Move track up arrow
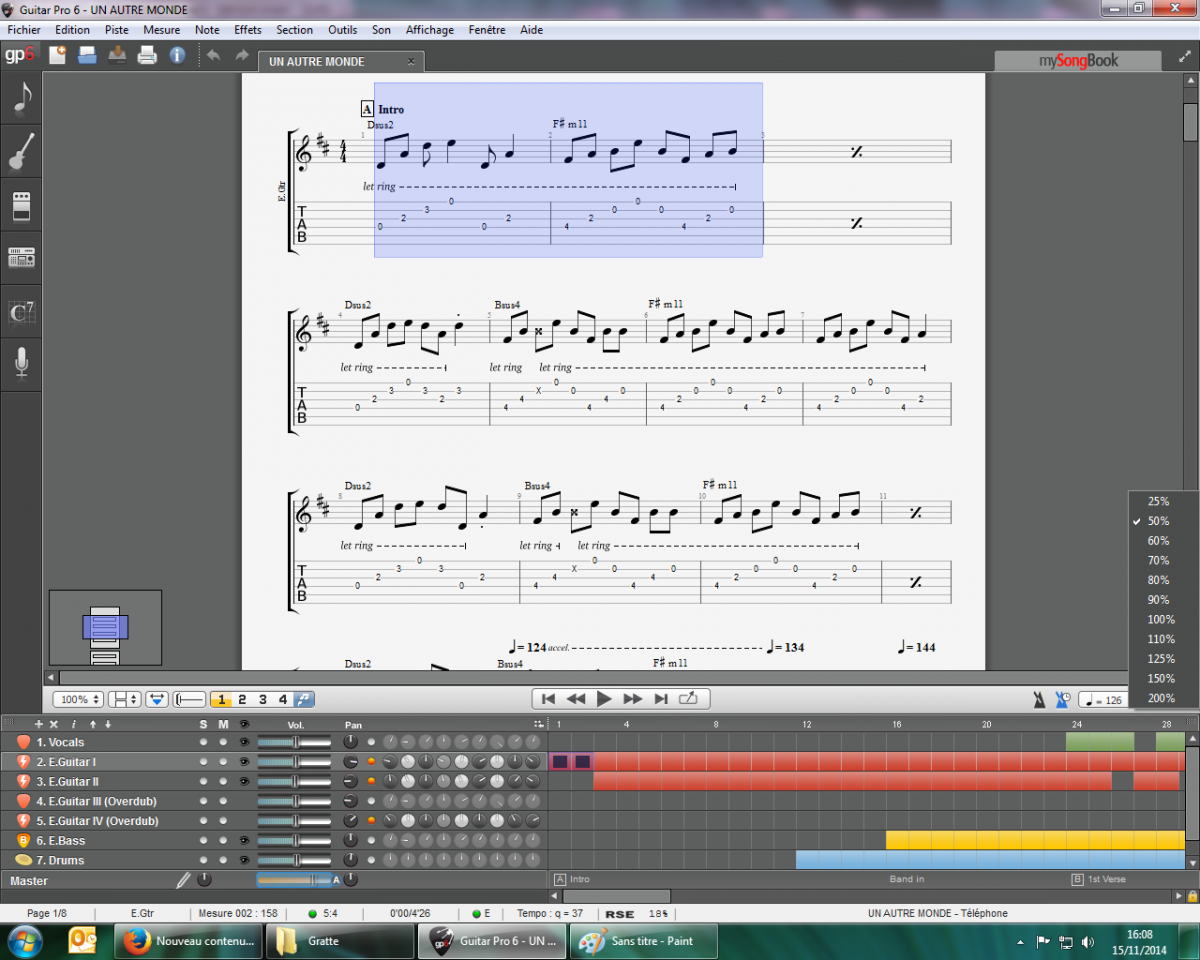 tap(92, 724)
